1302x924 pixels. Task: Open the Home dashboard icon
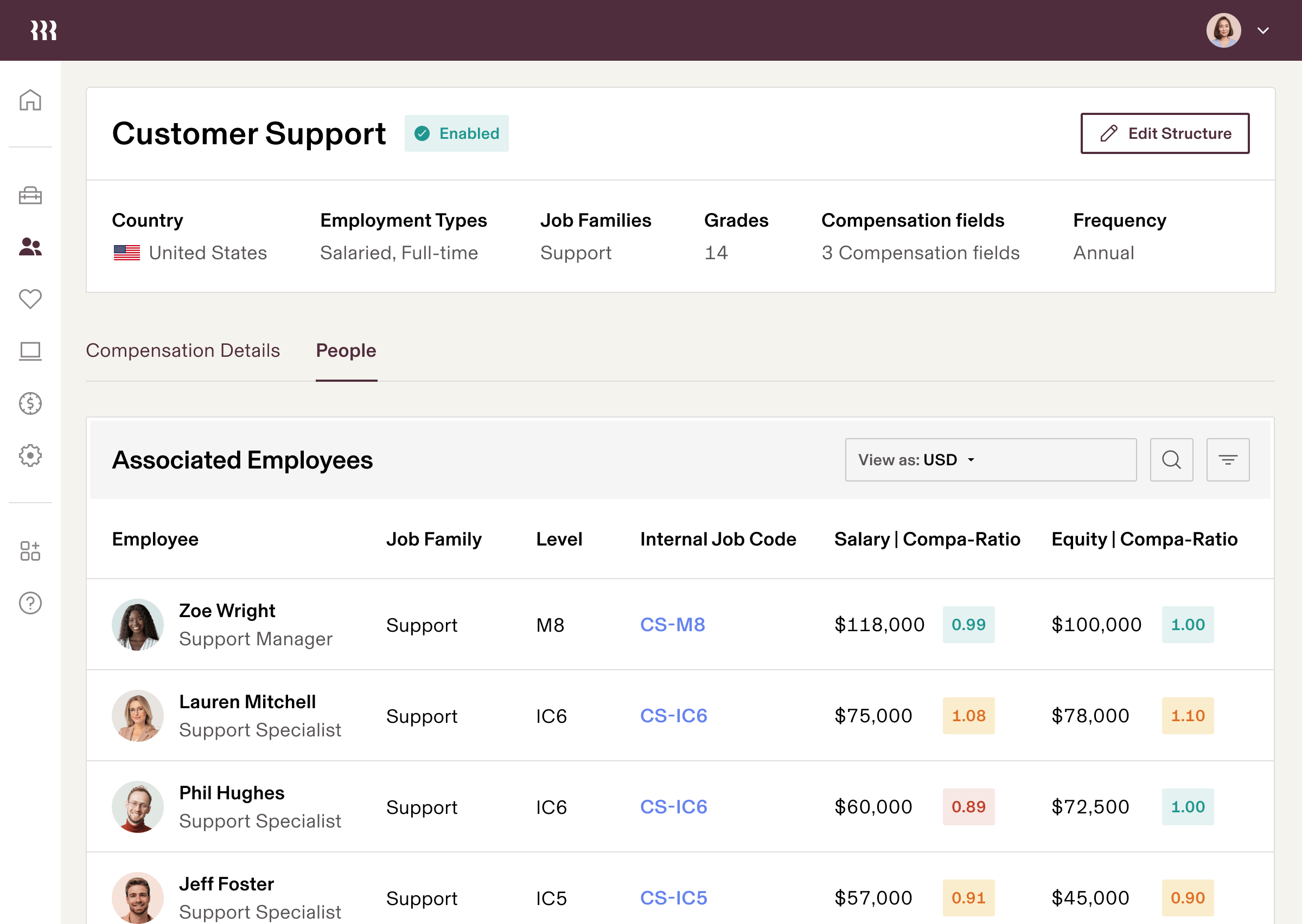pos(30,100)
